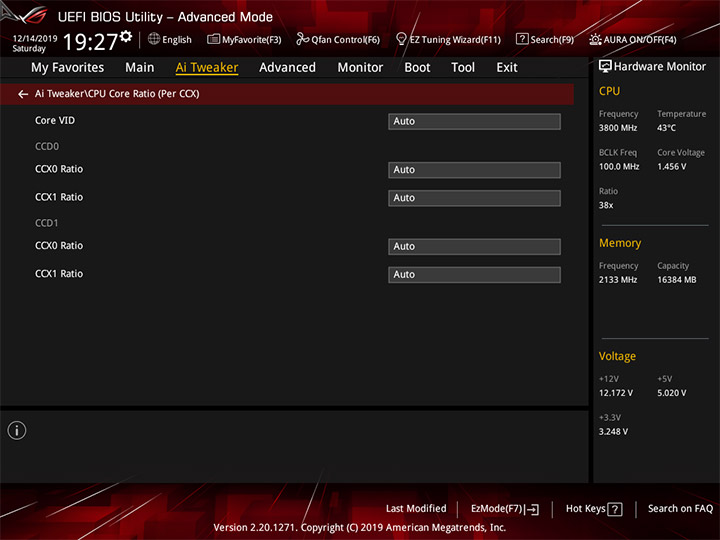Select the Ai Tweaker tab
720x540 pixels.
(207, 68)
